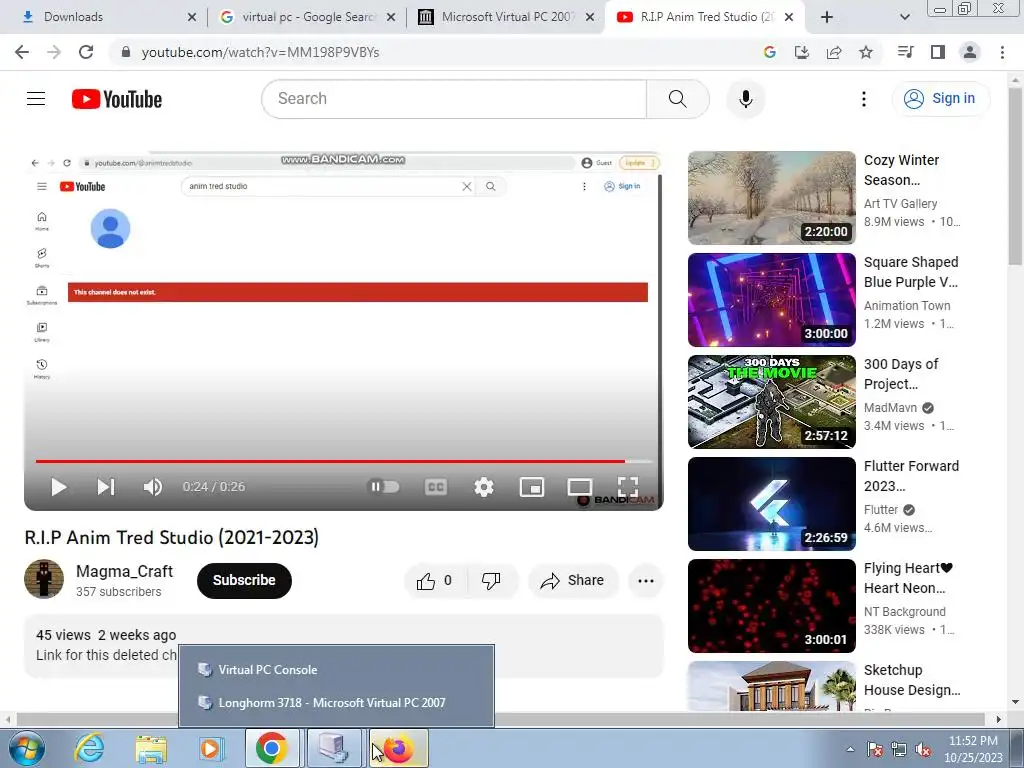Open Windows Media Player from taskbar

(x=210, y=748)
